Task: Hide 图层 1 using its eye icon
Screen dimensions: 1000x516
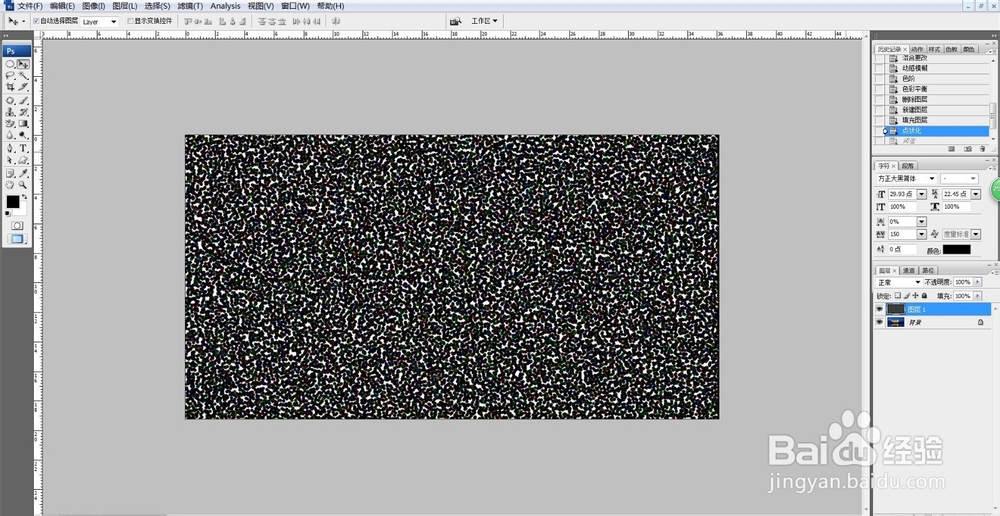Action: [x=879, y=309]
